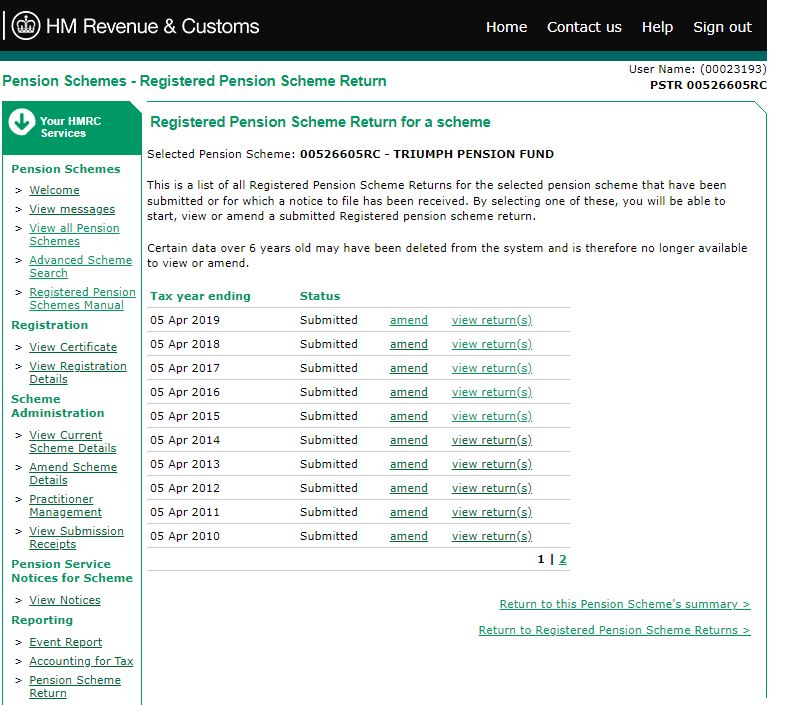Amend the 05 Apr 2010 return

409,536
